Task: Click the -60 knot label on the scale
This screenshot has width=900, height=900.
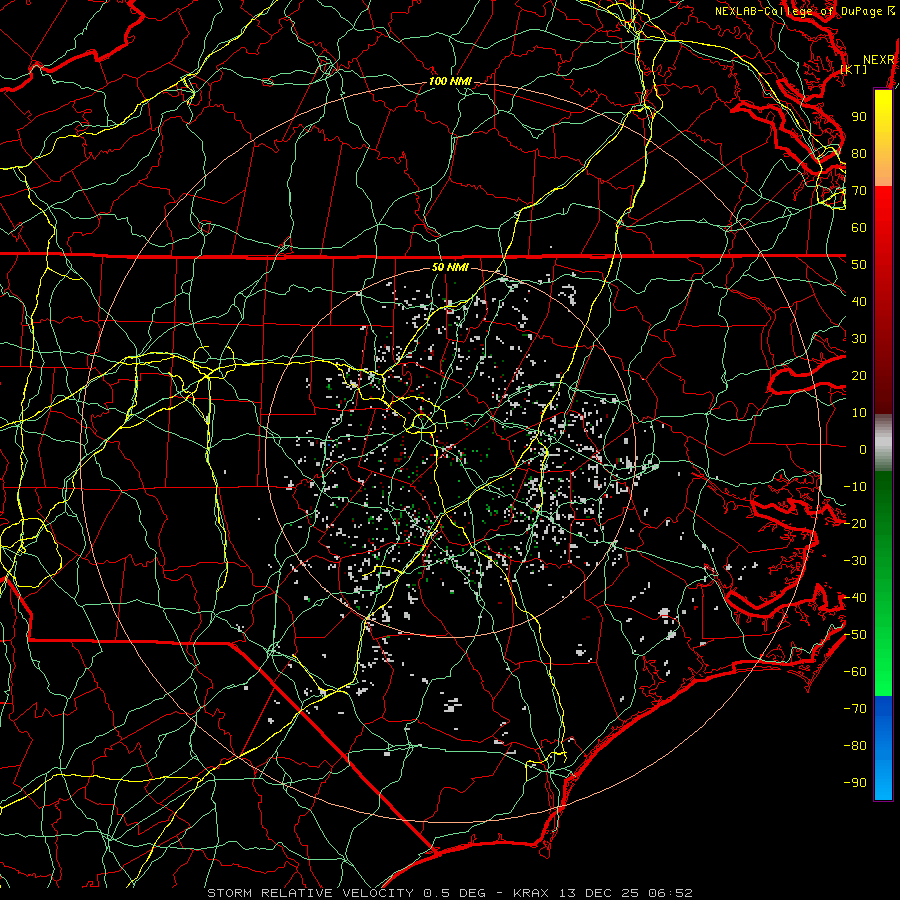Action: point(855,672)
